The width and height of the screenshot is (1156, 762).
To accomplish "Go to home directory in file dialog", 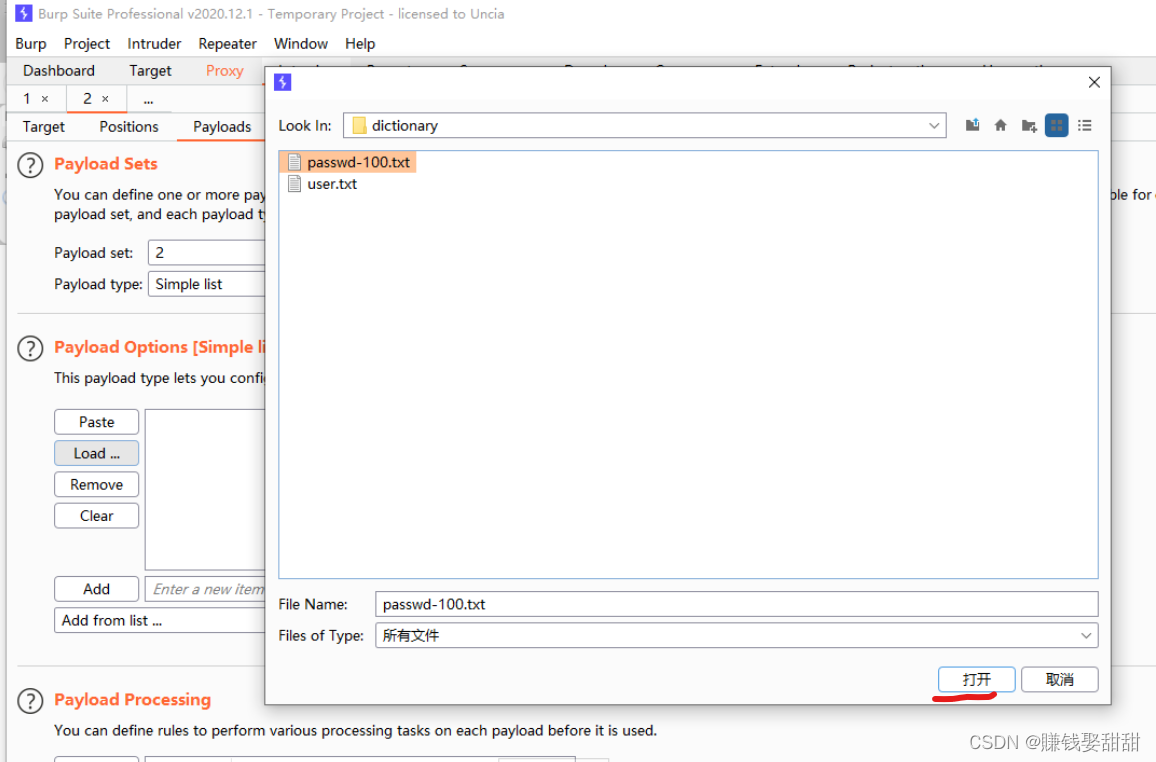I will tap(1000, 125).
